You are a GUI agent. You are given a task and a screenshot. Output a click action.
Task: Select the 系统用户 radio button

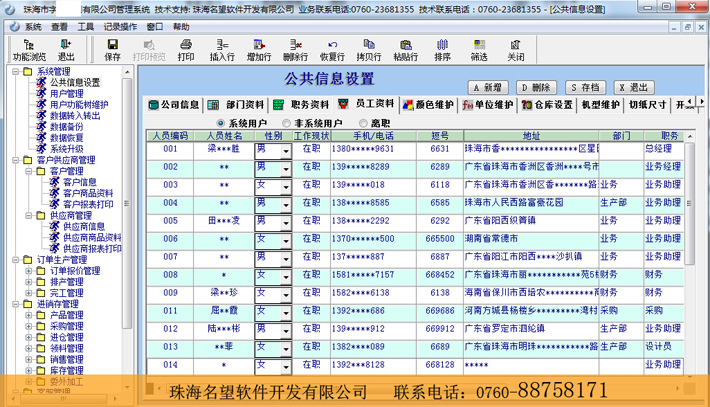pos(221,123)
